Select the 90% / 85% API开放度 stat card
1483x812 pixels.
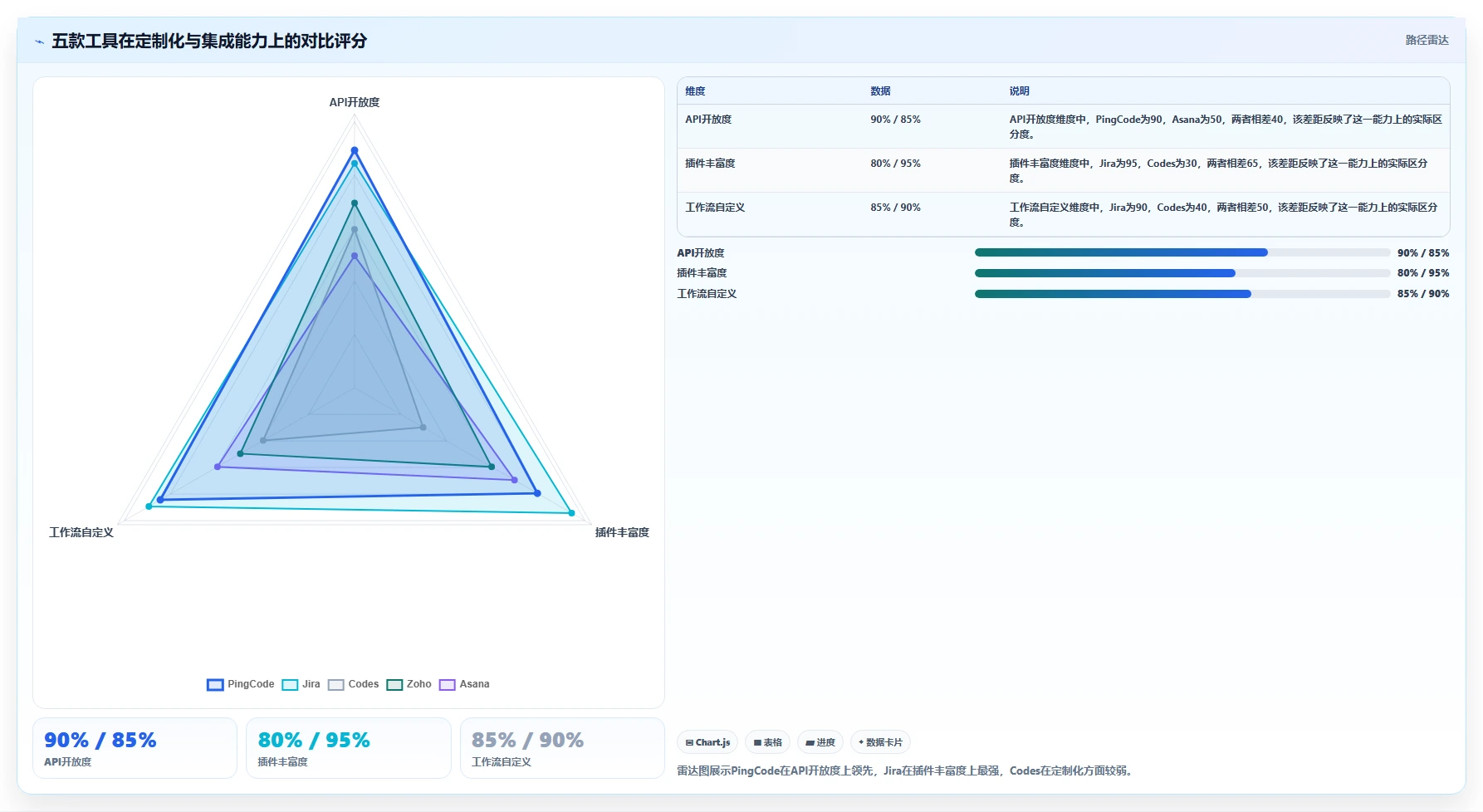click(135, 748)
